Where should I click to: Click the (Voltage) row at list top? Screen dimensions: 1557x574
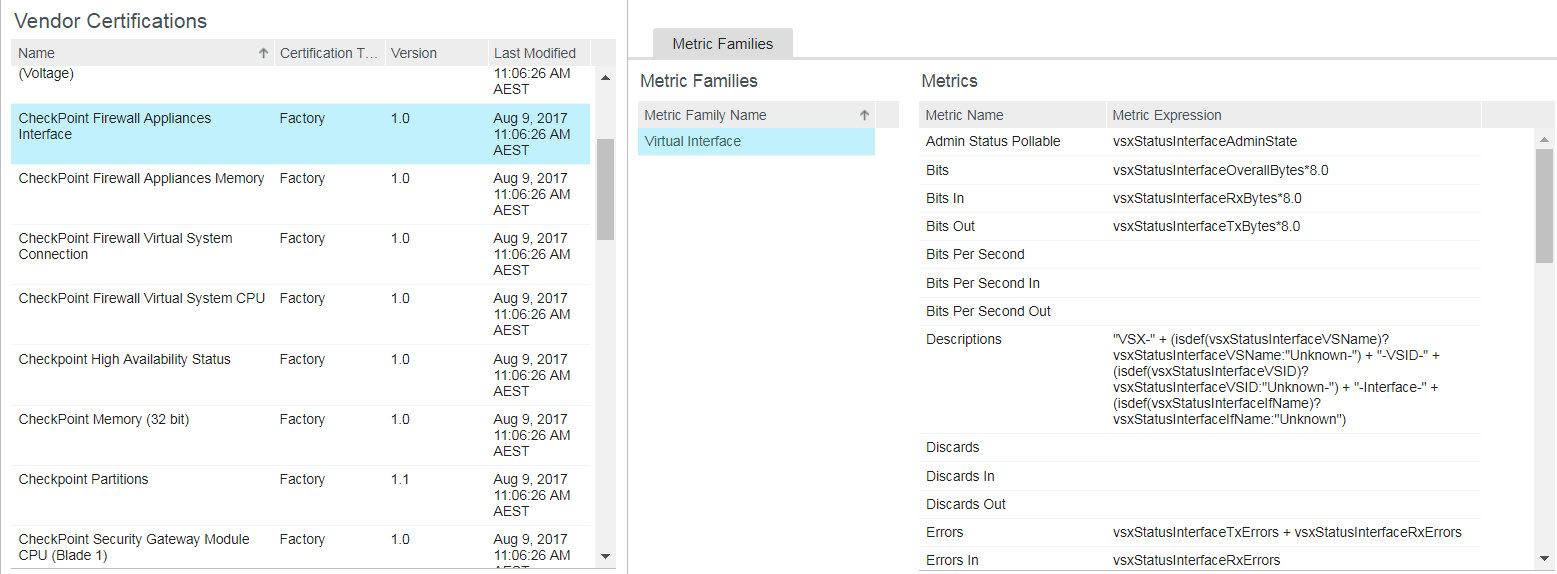click(300, 85)
